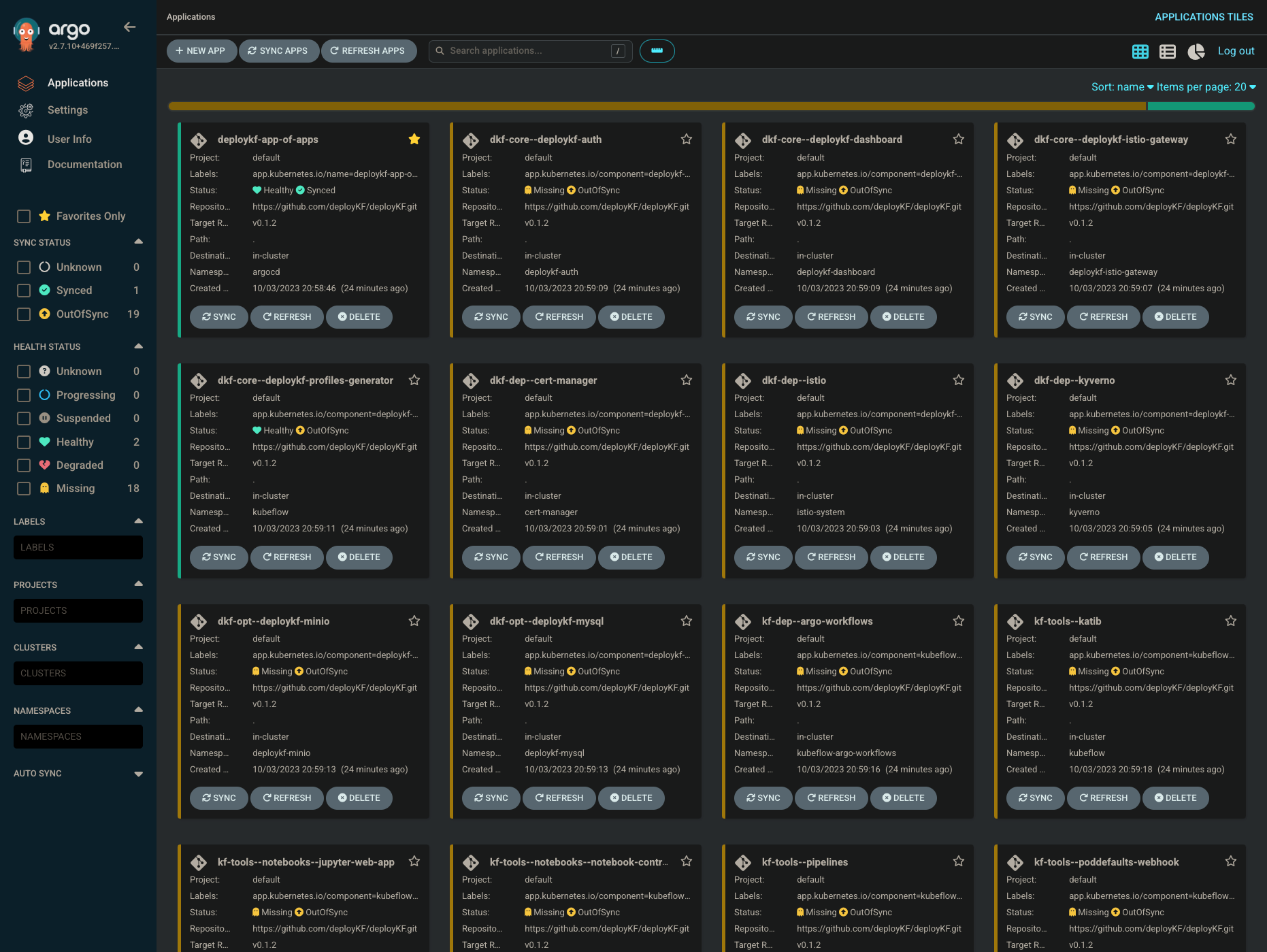The height and width of the screenshot is (952, 1267).
Task: Sync the deploykf-app-of-apps application
Action: pos(219,317)
